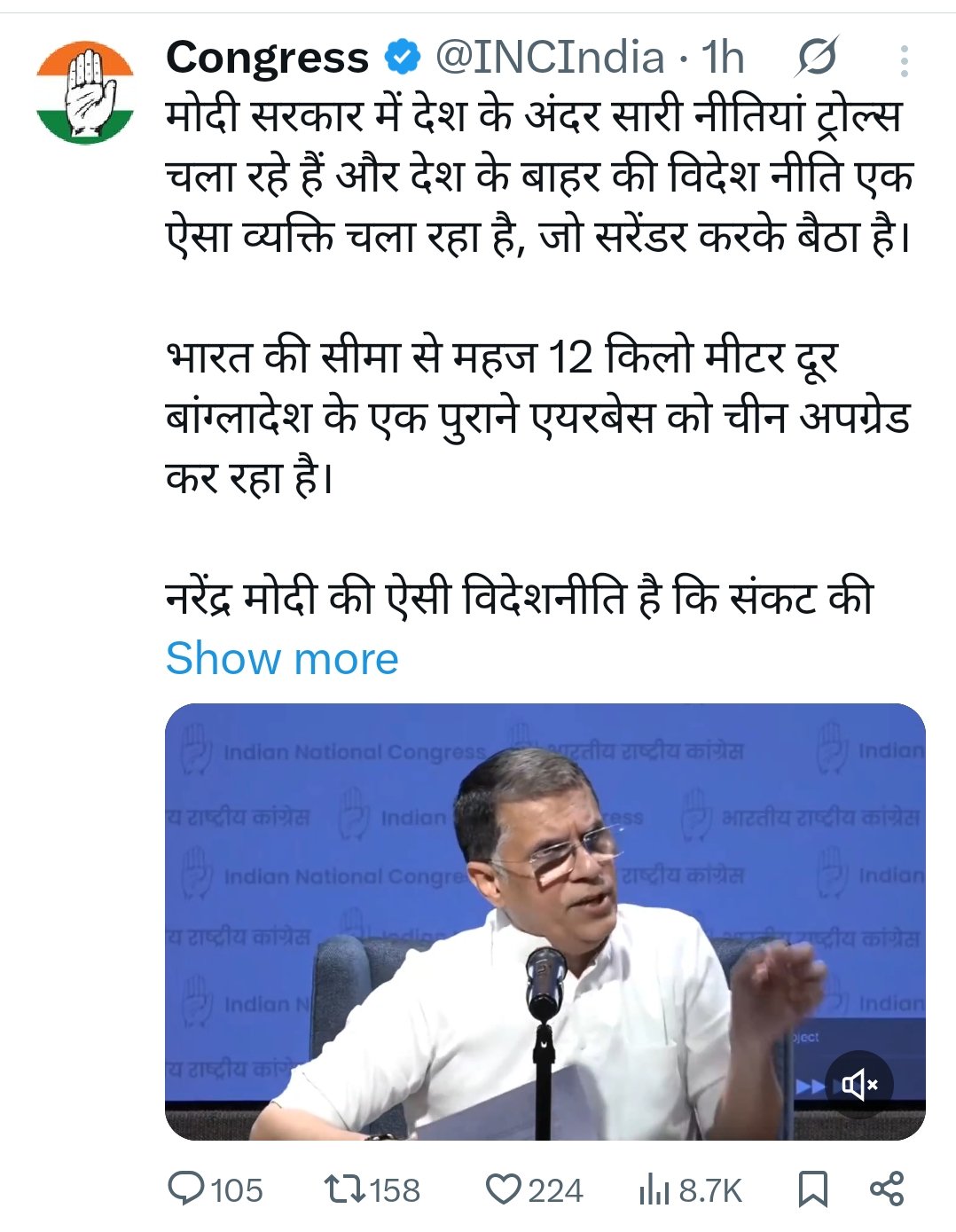Open view analytics bar-chart icon

point(654,1189)
